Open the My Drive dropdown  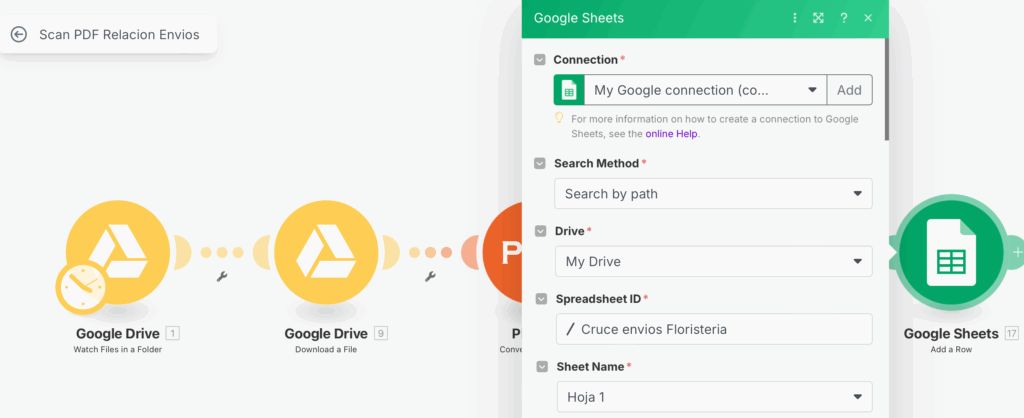tap(714, 261)
